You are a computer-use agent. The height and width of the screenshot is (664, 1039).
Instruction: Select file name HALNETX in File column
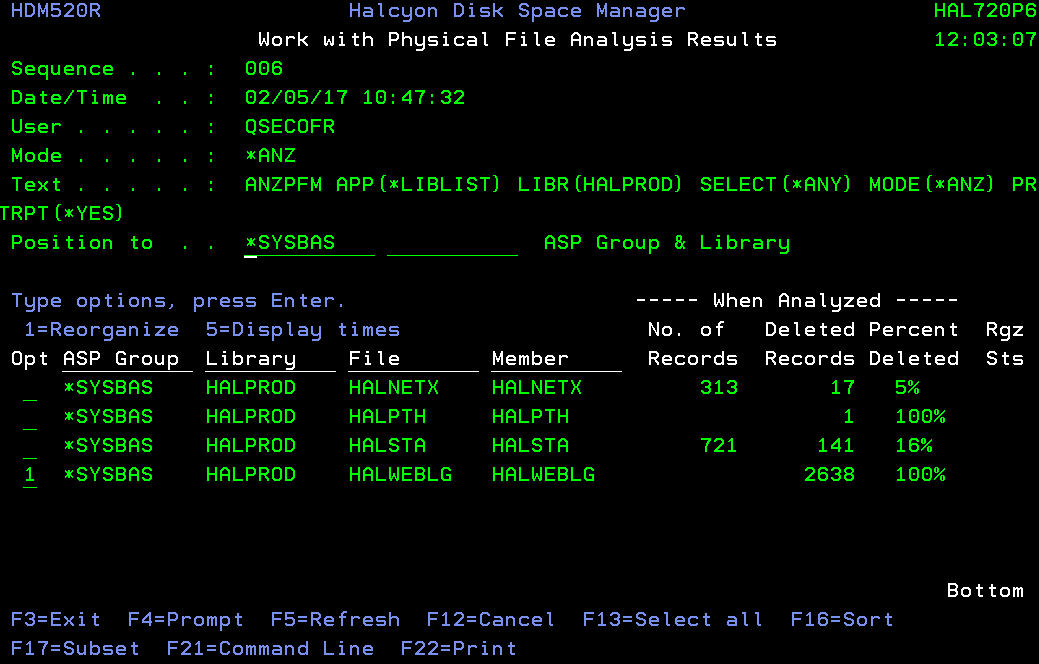tap(394, 388)
